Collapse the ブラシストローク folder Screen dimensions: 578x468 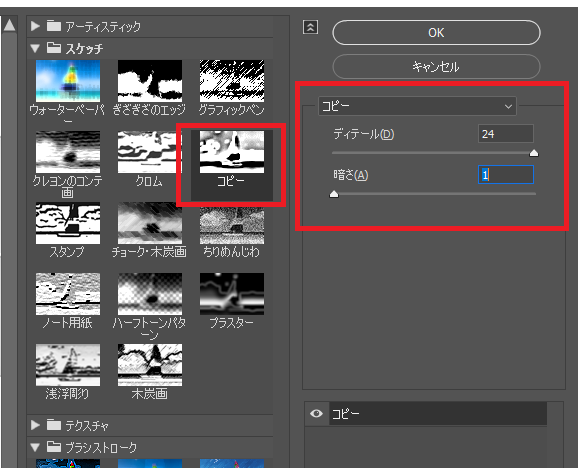[35, 447]
